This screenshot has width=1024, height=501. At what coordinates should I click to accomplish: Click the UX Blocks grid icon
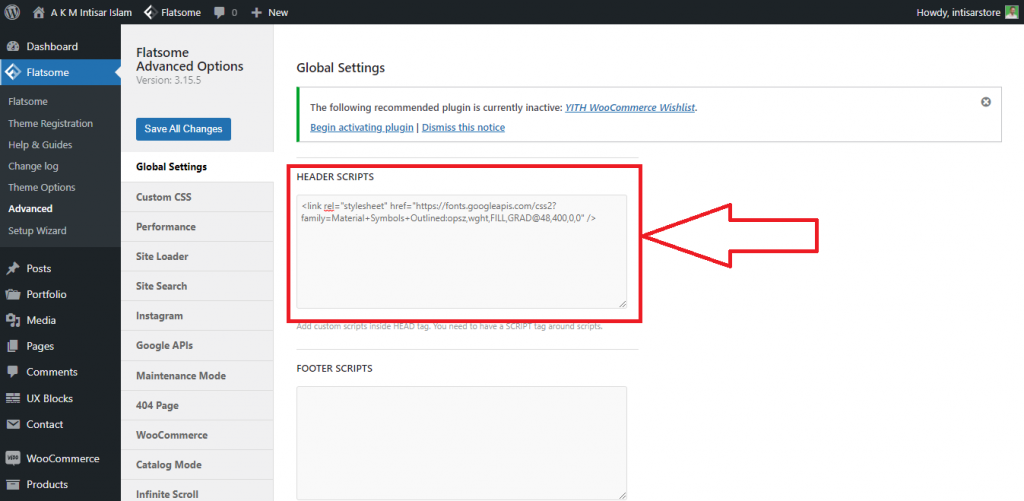(13, 398)
